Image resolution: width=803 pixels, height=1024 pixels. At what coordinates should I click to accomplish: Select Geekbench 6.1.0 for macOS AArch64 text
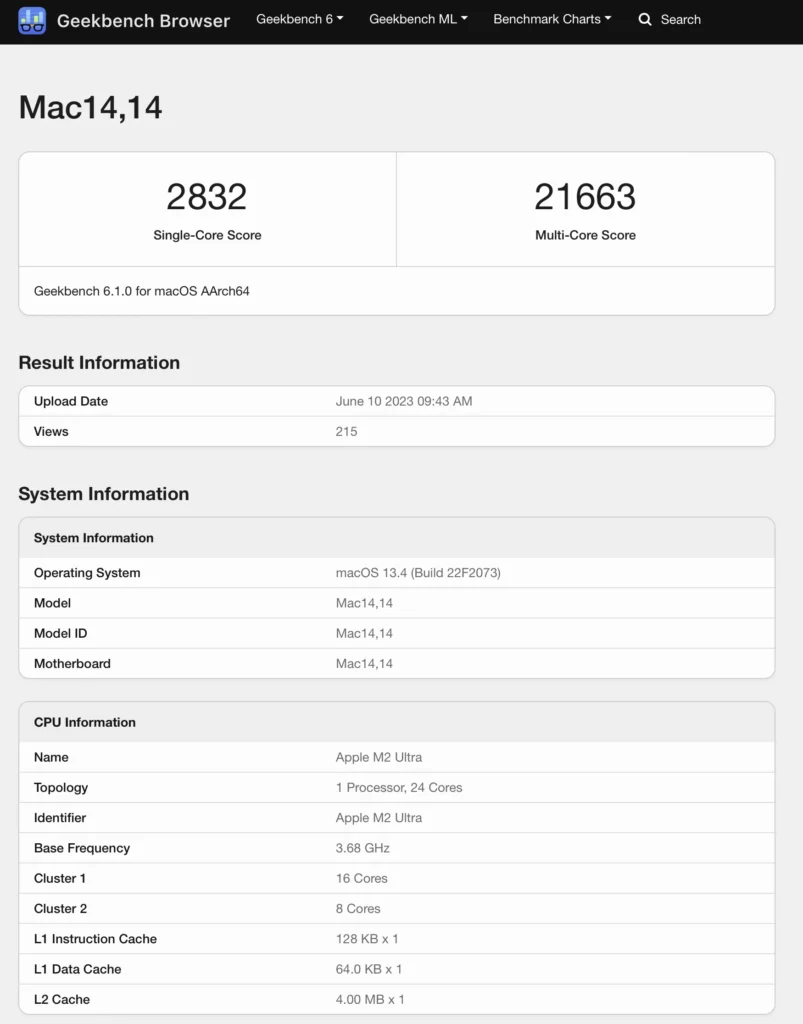pyautogui.click(x=142, y=291)
